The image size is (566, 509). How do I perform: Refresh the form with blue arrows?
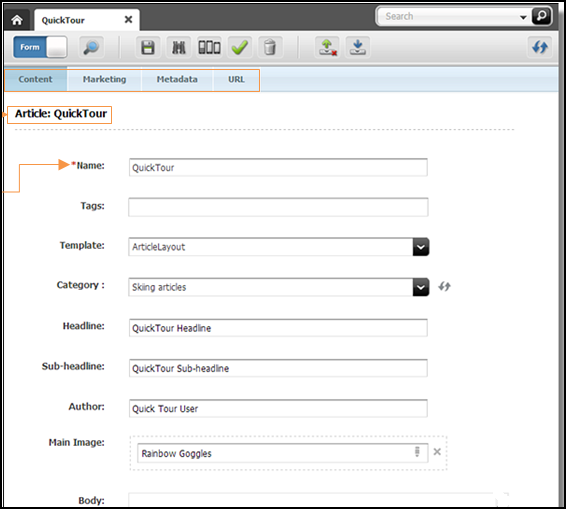[540, 47]
